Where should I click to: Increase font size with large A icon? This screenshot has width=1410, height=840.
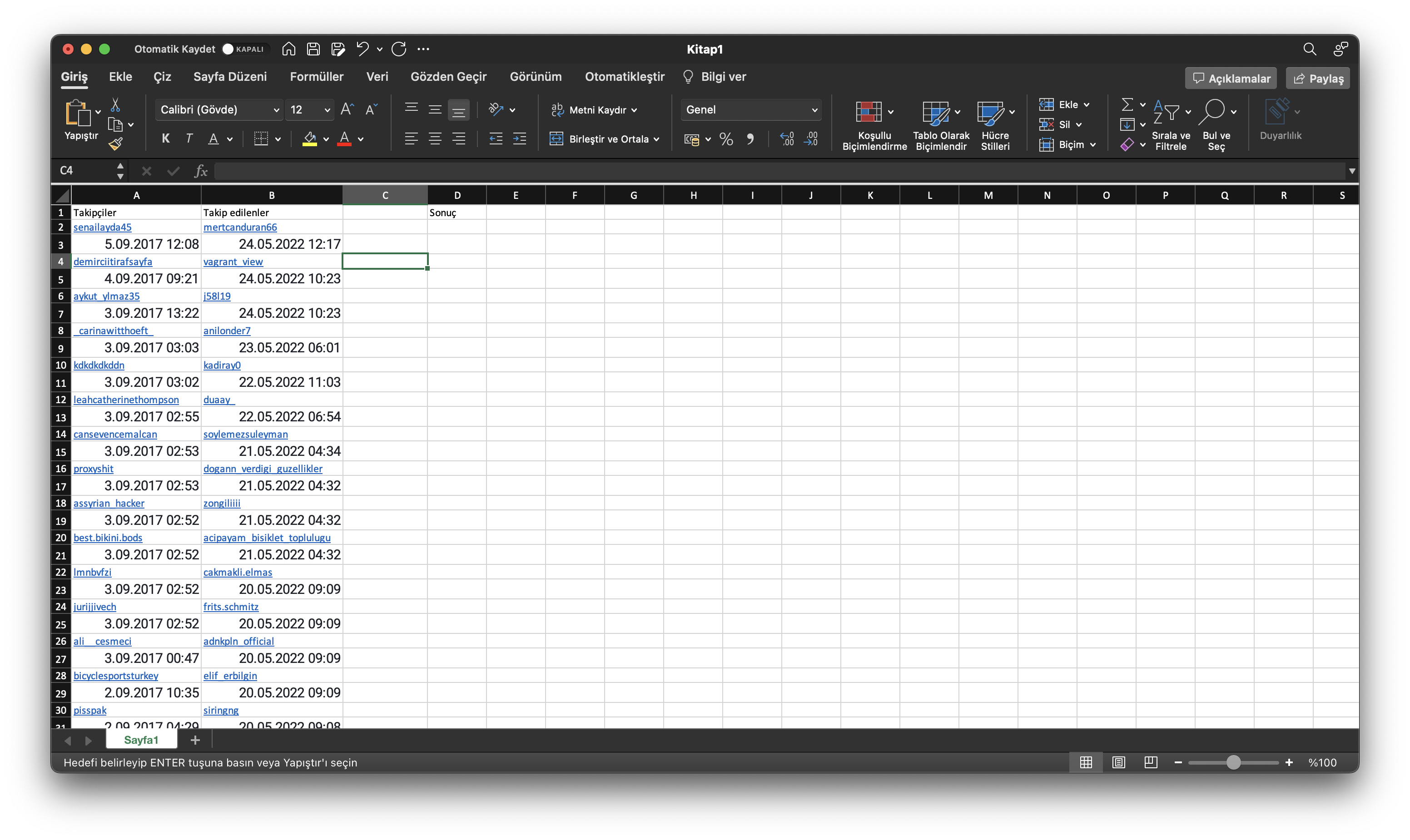[x=347, y=109]
